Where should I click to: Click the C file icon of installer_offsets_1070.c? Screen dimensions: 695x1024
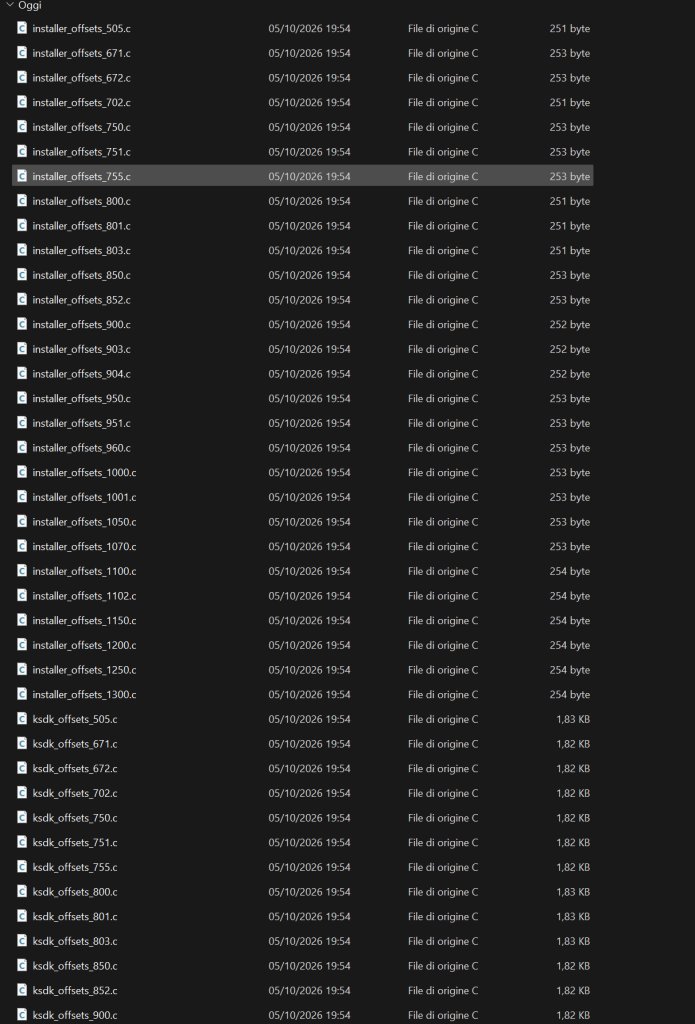pos(22,546)
